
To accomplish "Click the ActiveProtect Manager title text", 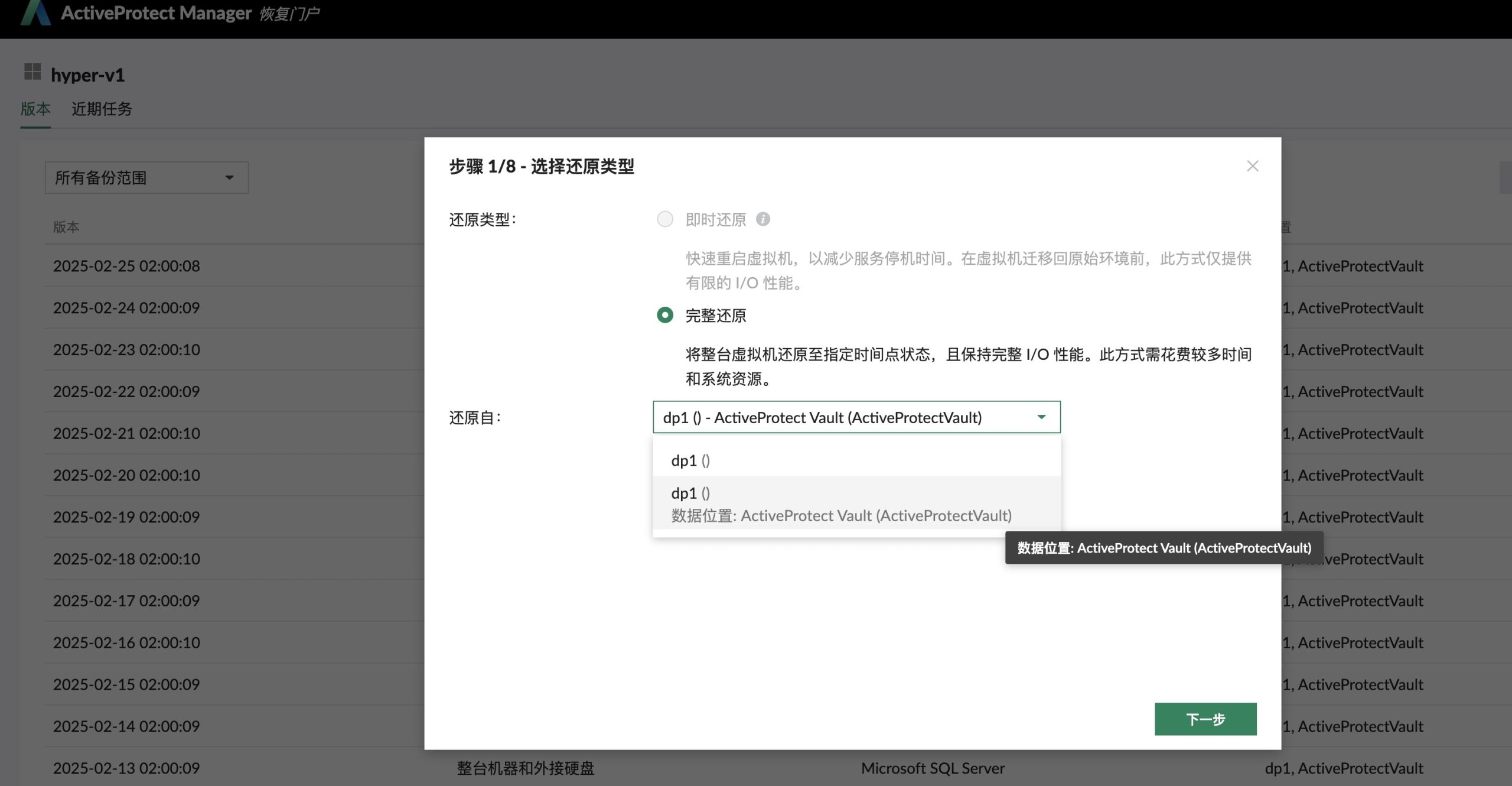I will tap(157, 13).
